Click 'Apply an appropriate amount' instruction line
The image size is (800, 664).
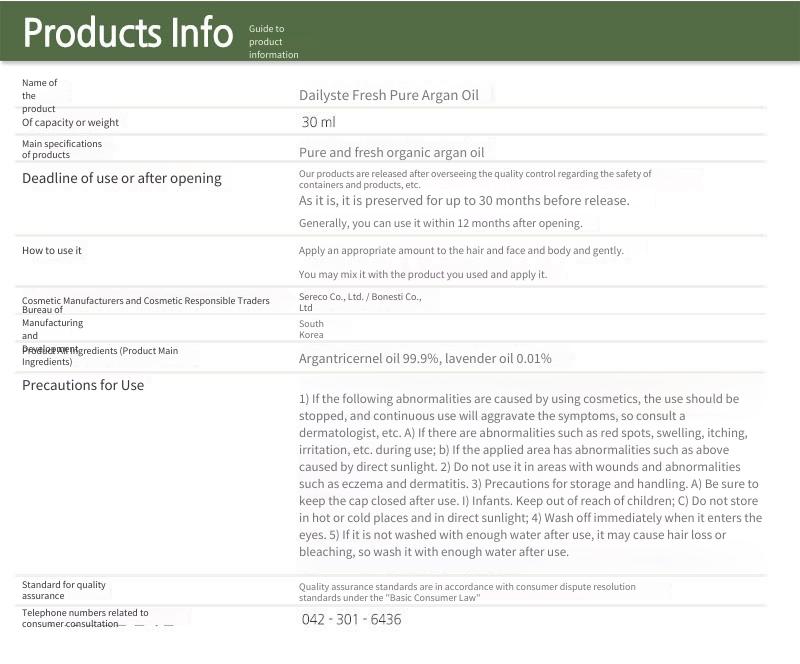461,251
